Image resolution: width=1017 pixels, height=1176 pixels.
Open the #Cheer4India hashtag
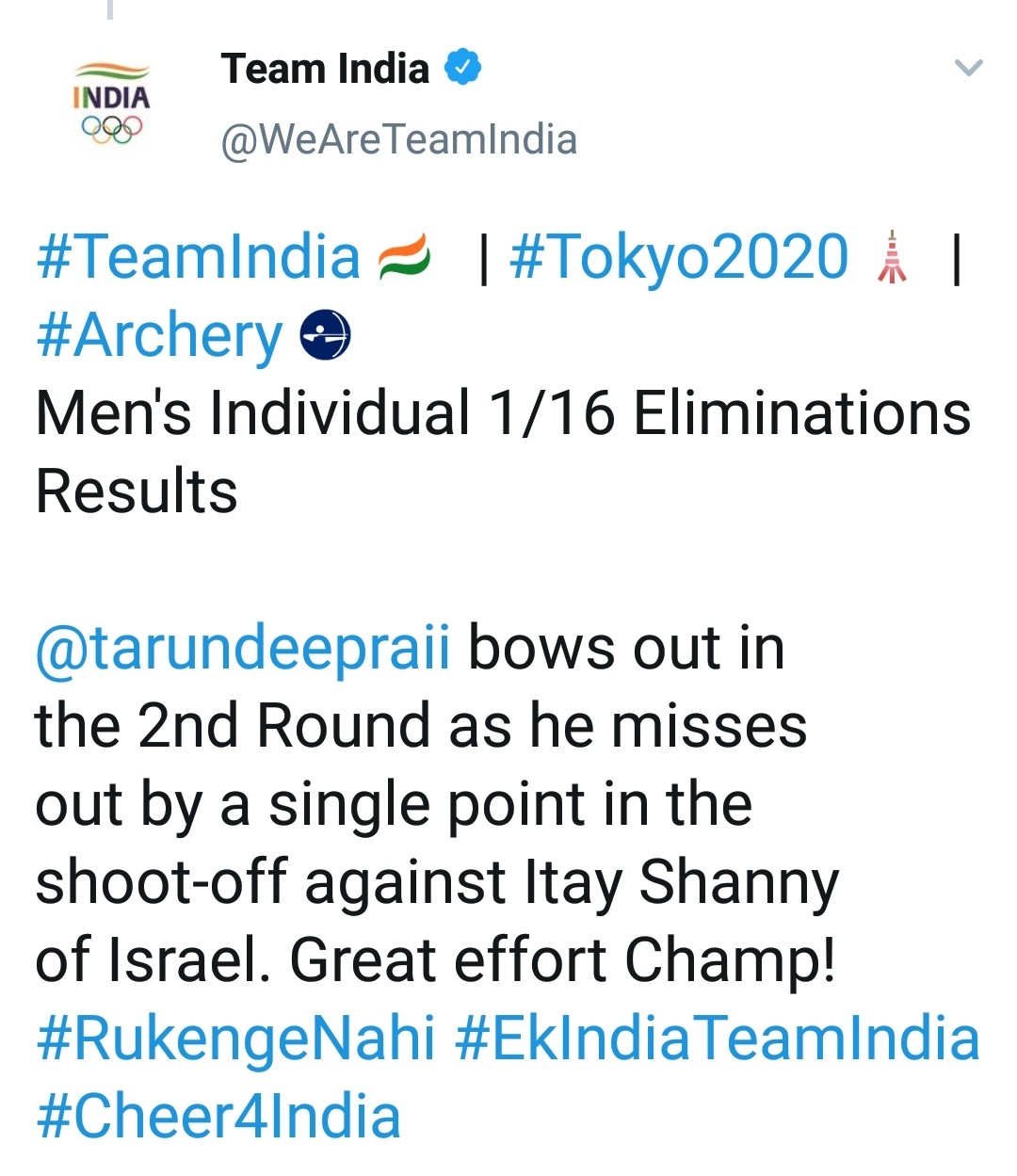218,1117
